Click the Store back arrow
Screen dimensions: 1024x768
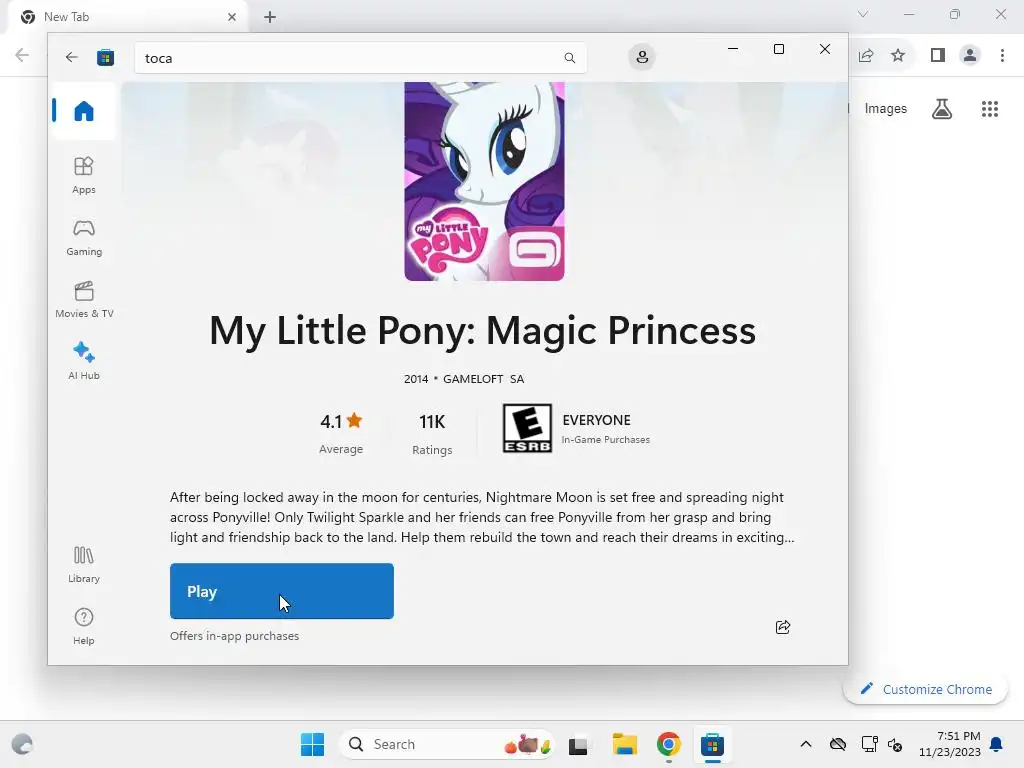click(x=72, y=57)
